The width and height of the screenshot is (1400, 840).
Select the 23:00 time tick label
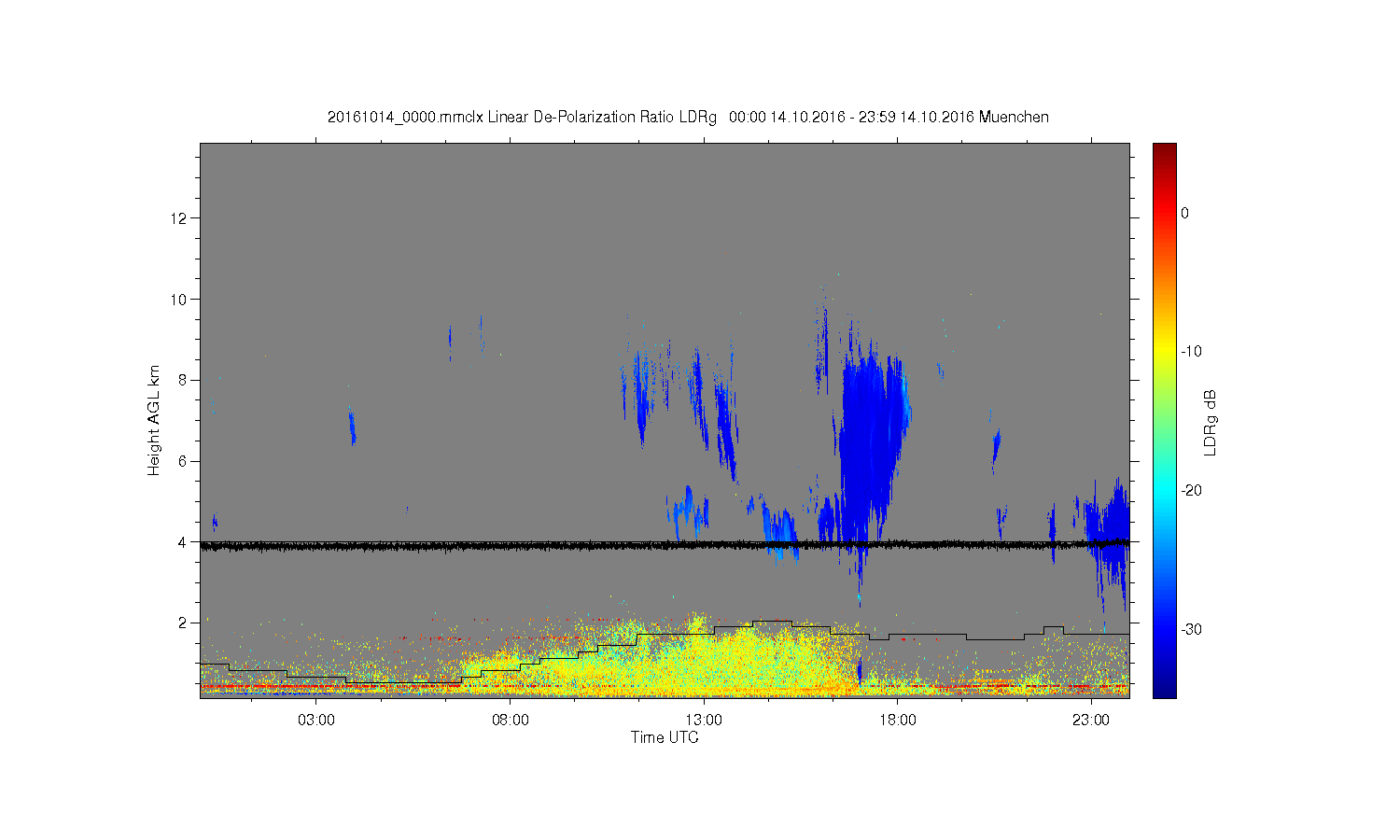[x=1091, y=721]
